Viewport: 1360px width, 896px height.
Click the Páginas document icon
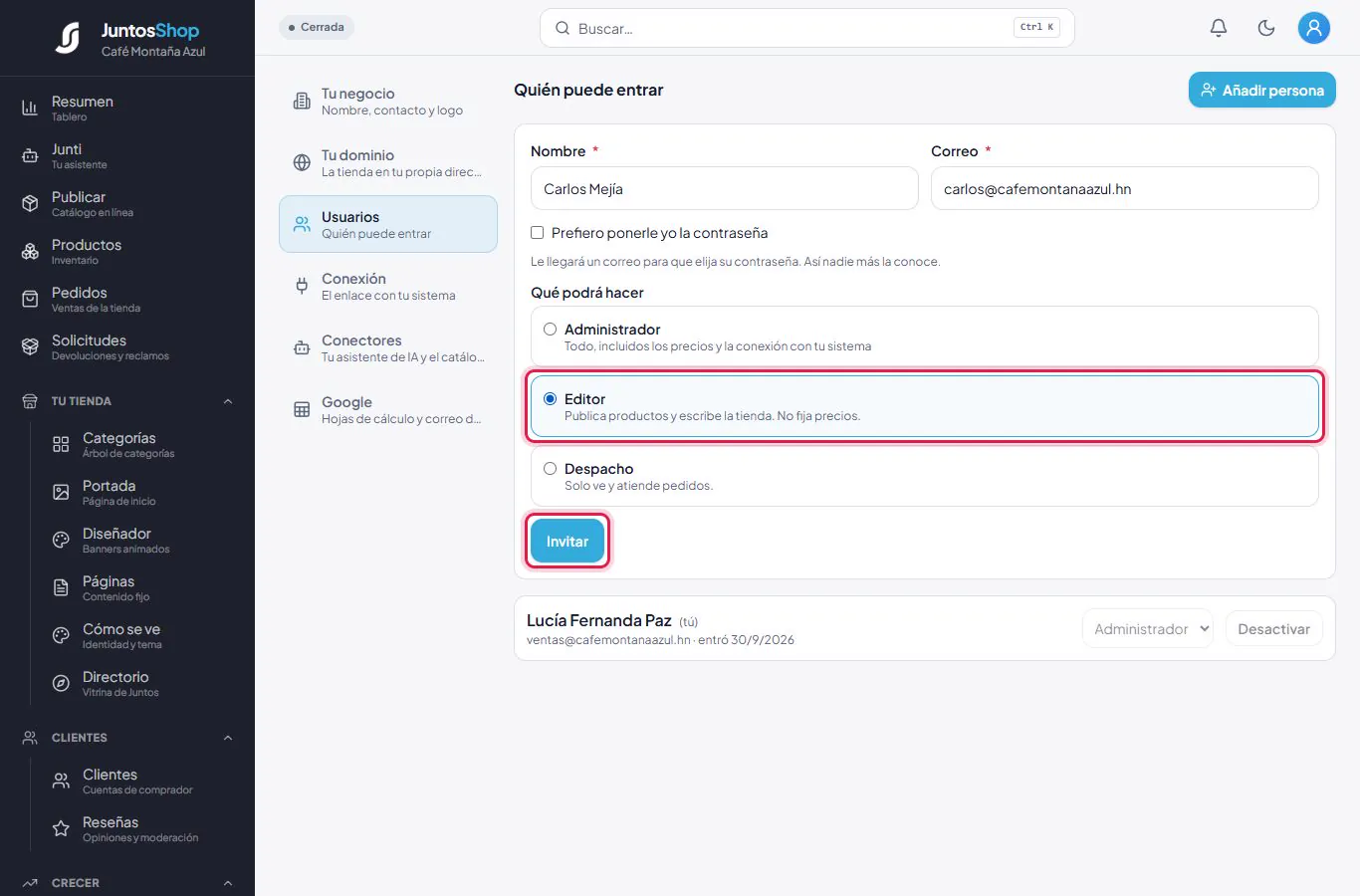pyautogui.click(x=61, y=587)
